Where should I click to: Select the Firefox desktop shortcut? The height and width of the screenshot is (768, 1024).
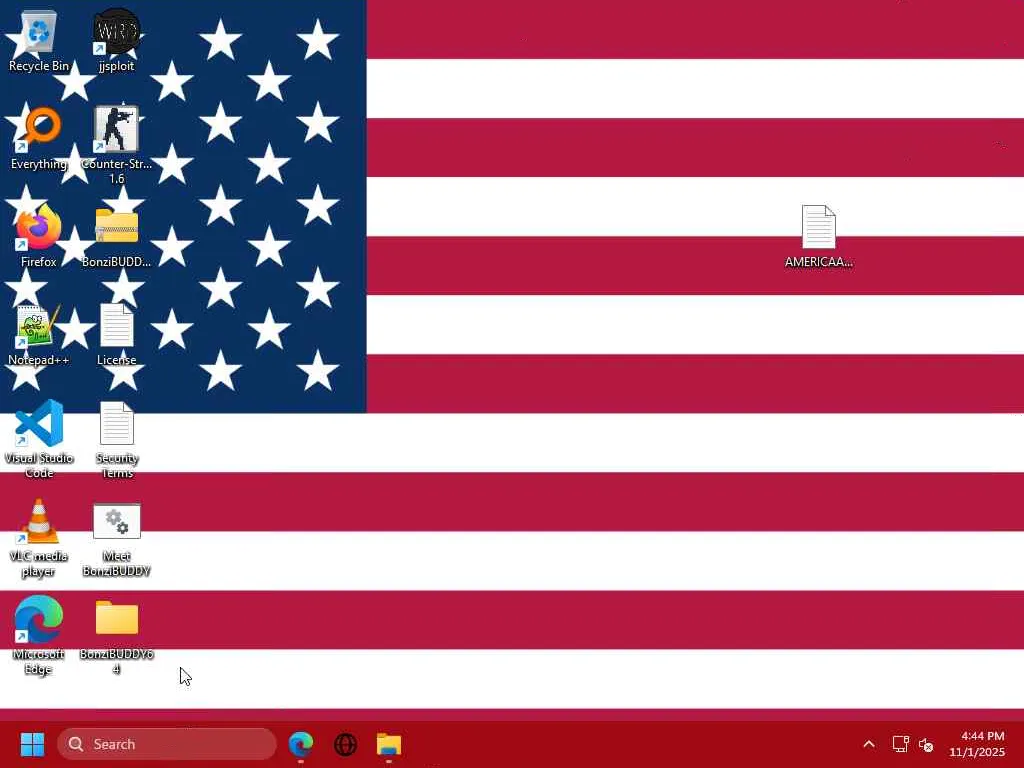tap(39, 236)
